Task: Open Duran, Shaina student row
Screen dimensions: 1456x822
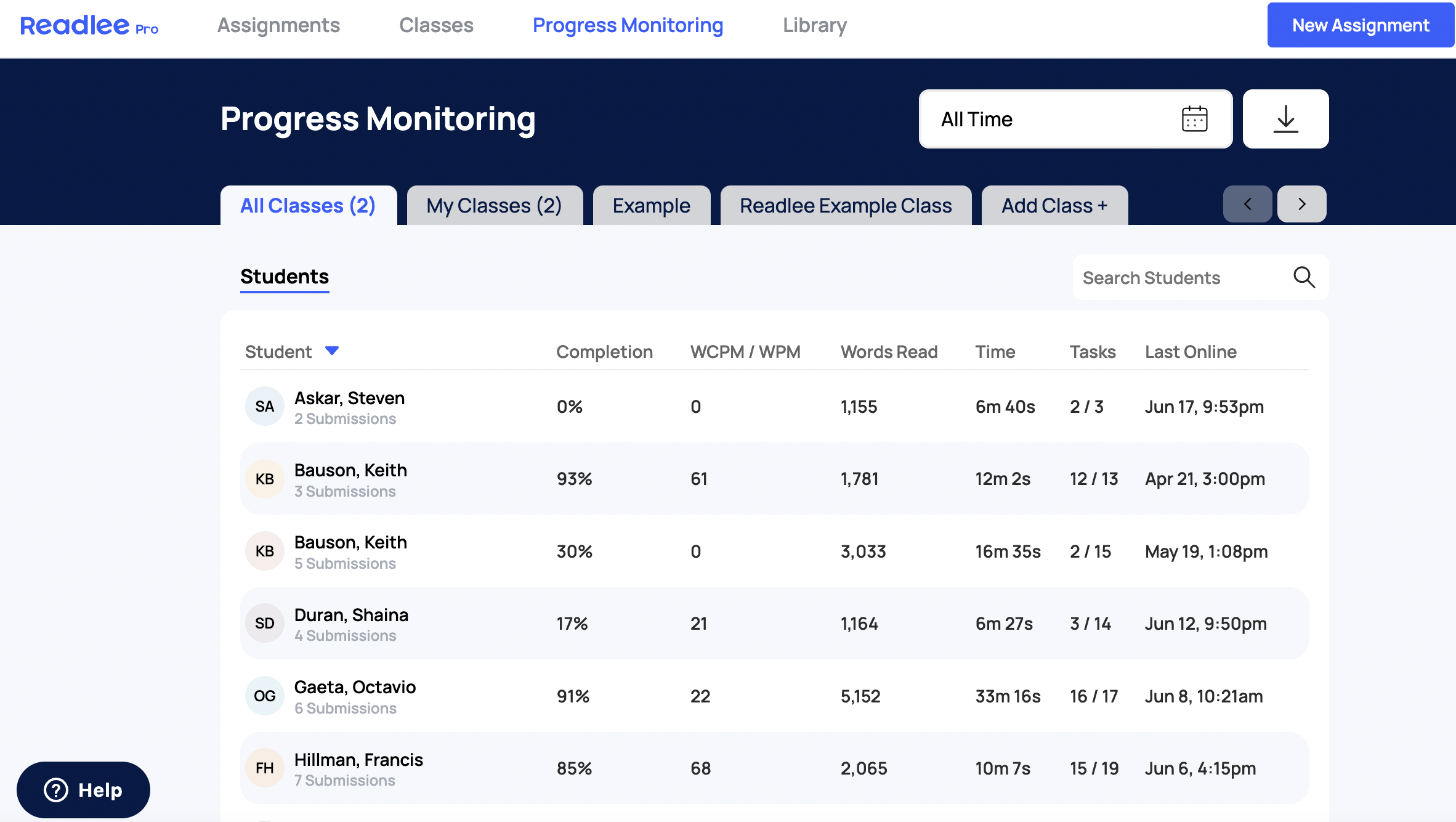Action: pos(774,624)
